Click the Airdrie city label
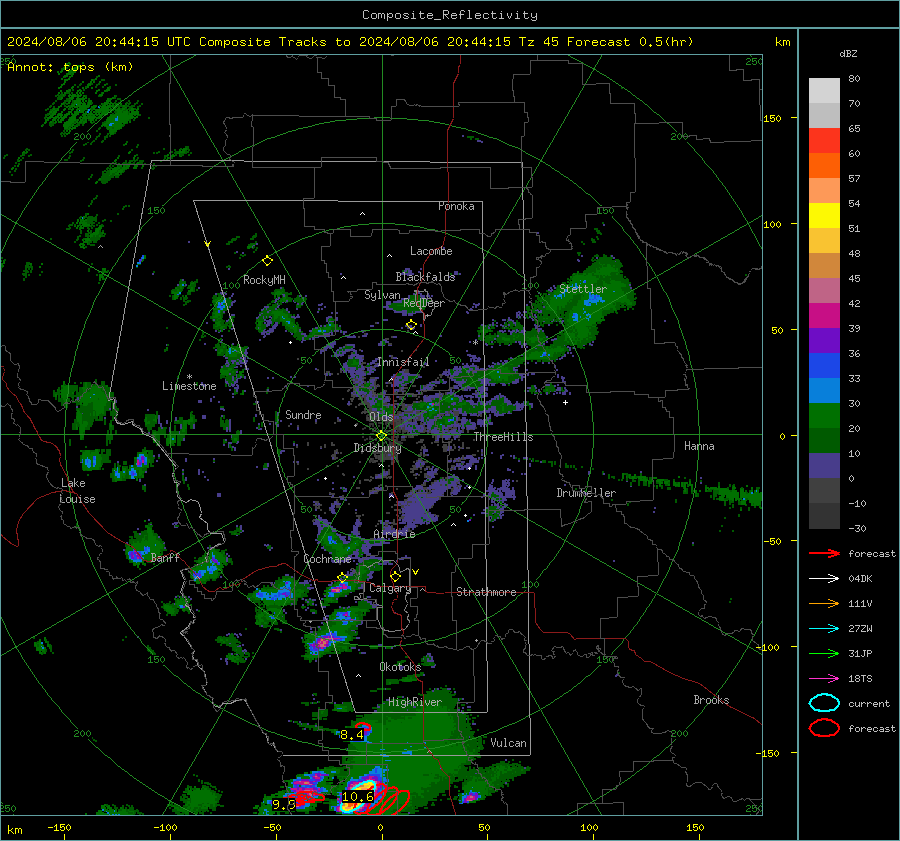 click(394, 534)
